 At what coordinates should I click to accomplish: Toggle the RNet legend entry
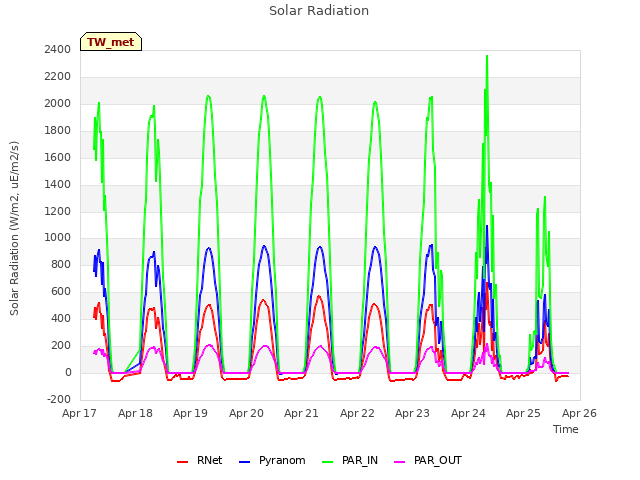tap(200, 460)
